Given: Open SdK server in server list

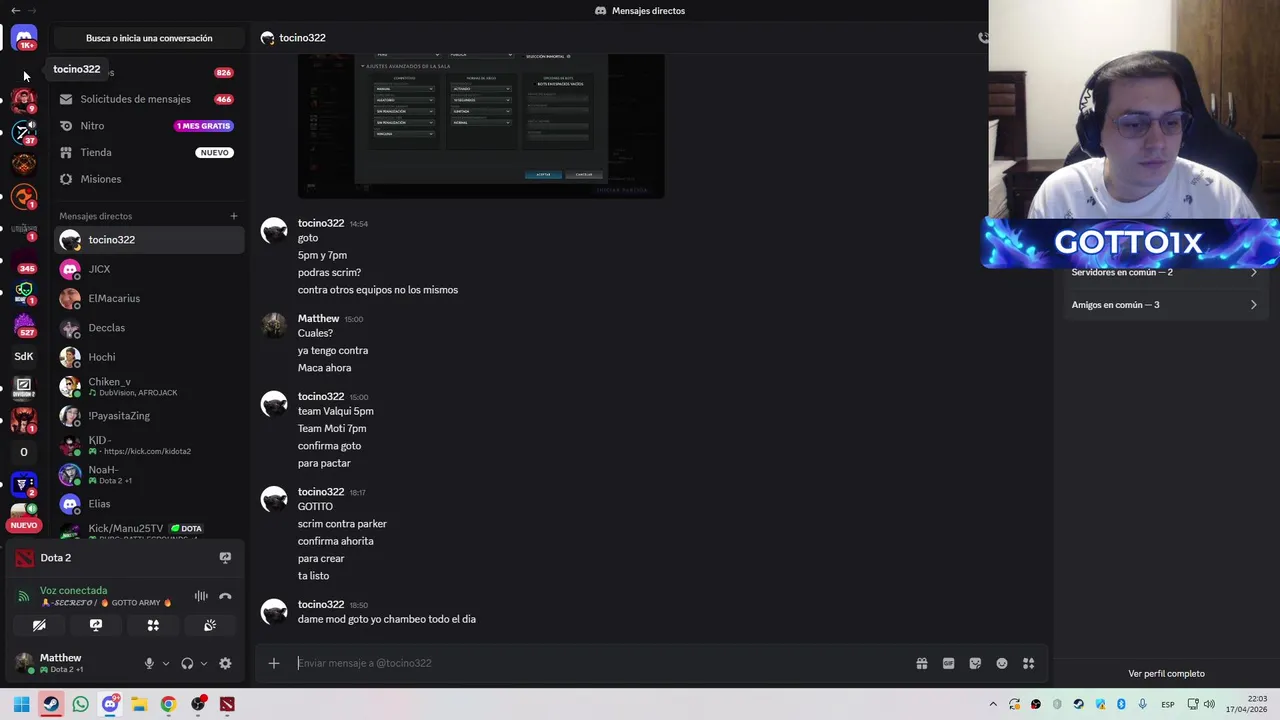Looking at the screenshot, I should click(x=24, y=356).
